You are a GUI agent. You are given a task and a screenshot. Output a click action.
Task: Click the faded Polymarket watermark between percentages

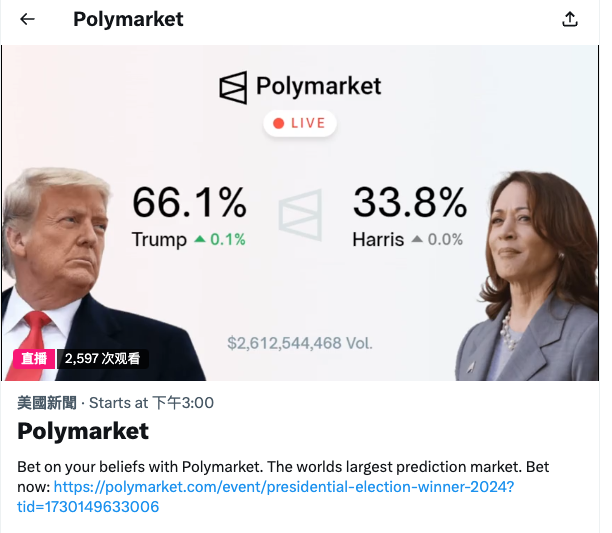pyautogui.click(x=299, y=215)
